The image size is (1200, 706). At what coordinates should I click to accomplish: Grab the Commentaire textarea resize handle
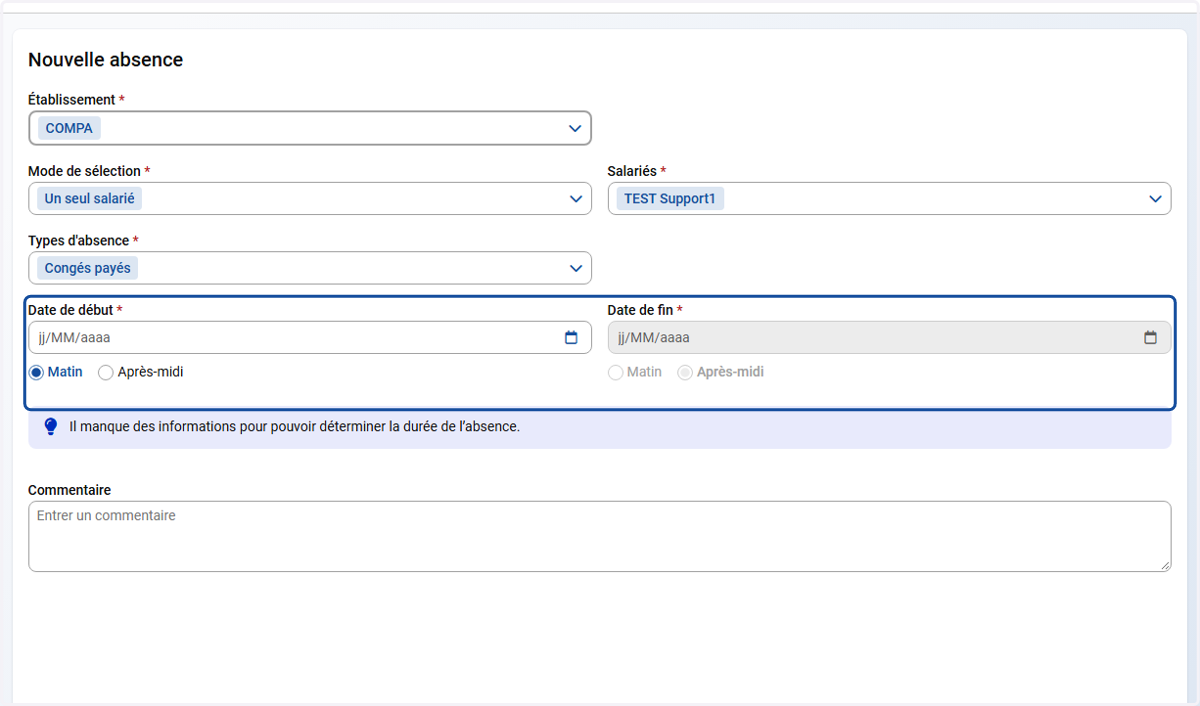[x=1164, y=565]
